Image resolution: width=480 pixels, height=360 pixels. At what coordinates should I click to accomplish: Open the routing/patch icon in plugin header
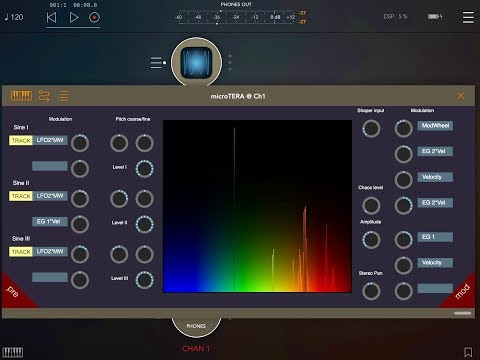click(x=44, y=96)
